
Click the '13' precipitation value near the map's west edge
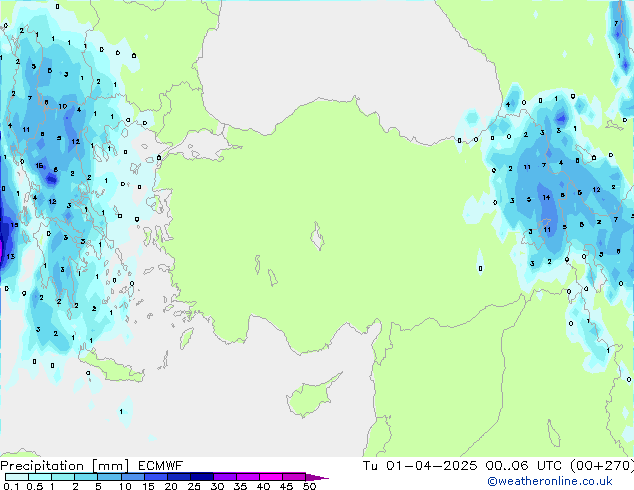(11, 256)
